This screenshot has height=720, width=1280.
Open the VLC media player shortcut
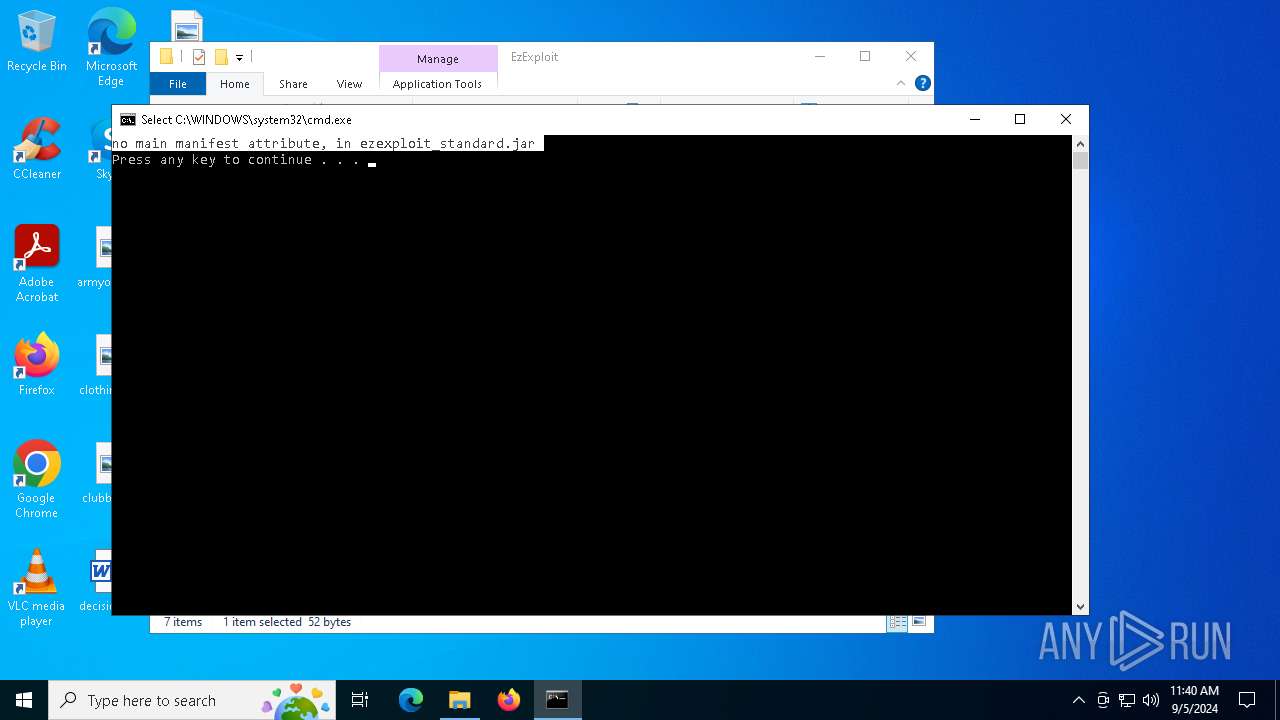click(37, 588)
